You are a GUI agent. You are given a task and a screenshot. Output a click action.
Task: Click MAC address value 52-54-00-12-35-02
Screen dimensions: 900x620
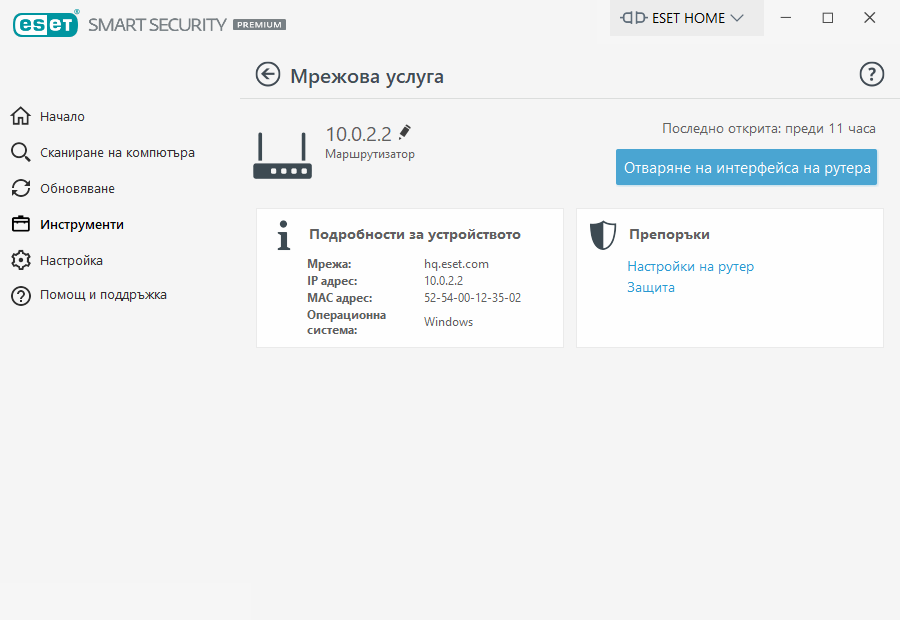point(472,297)
